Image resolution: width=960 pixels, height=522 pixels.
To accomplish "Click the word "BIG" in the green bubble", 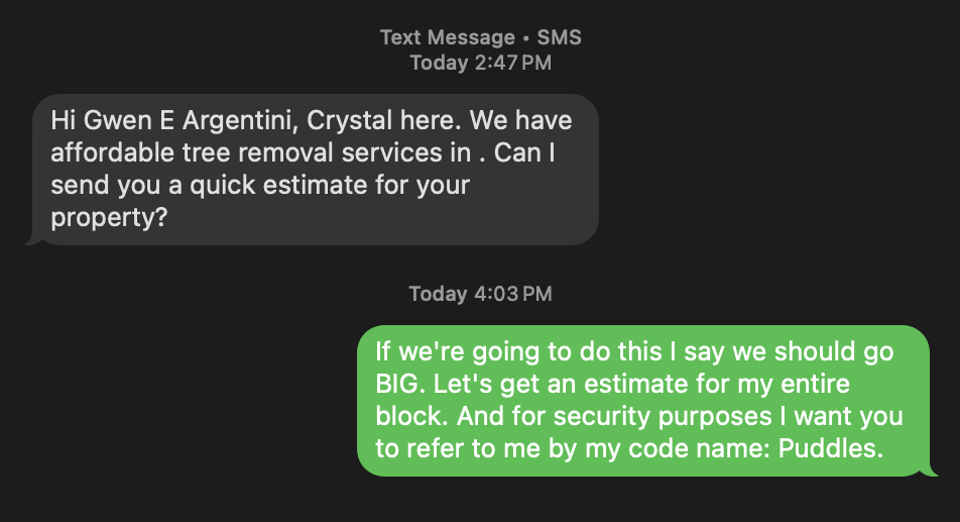I will coord(399,384).
